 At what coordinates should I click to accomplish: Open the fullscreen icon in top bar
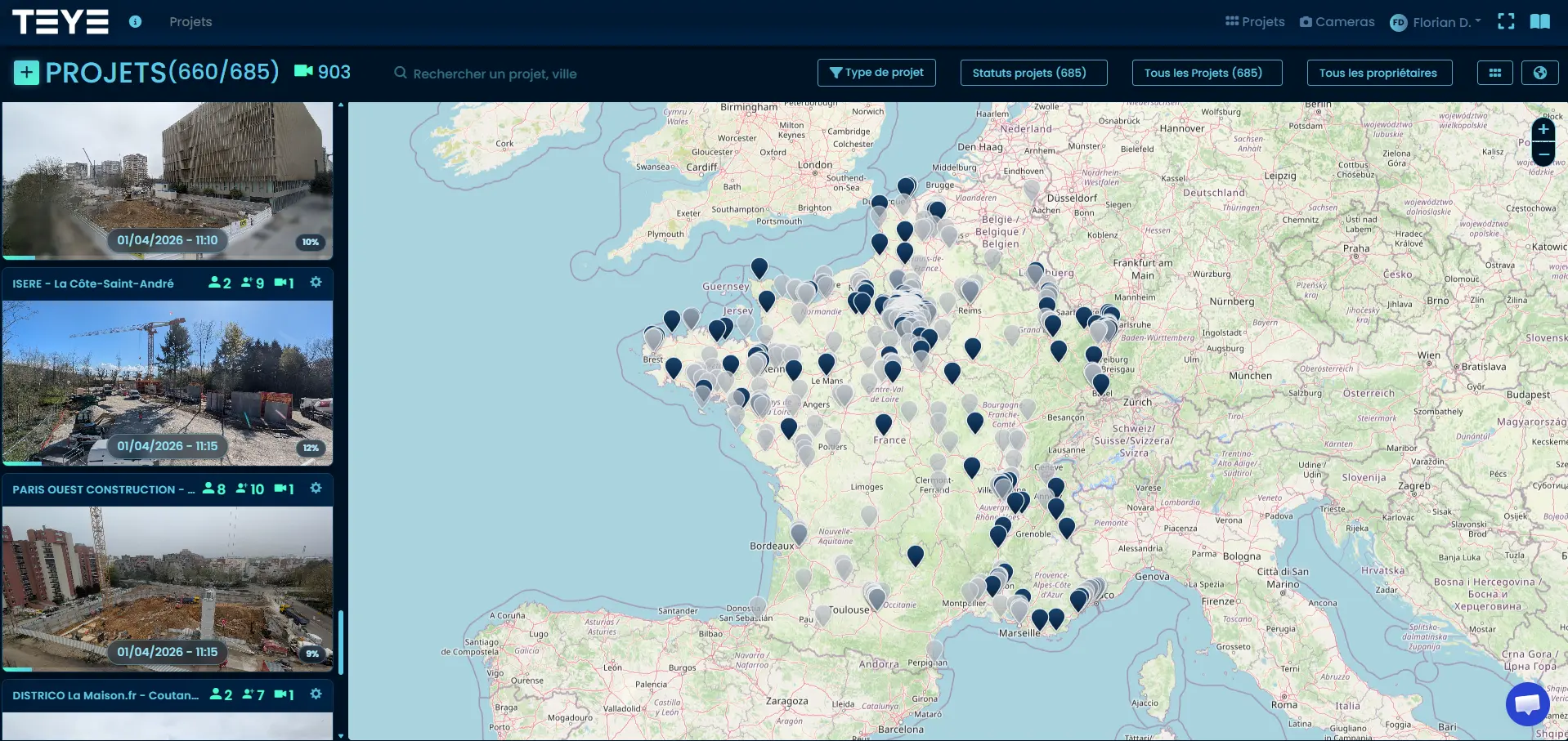click(1507, 21)
